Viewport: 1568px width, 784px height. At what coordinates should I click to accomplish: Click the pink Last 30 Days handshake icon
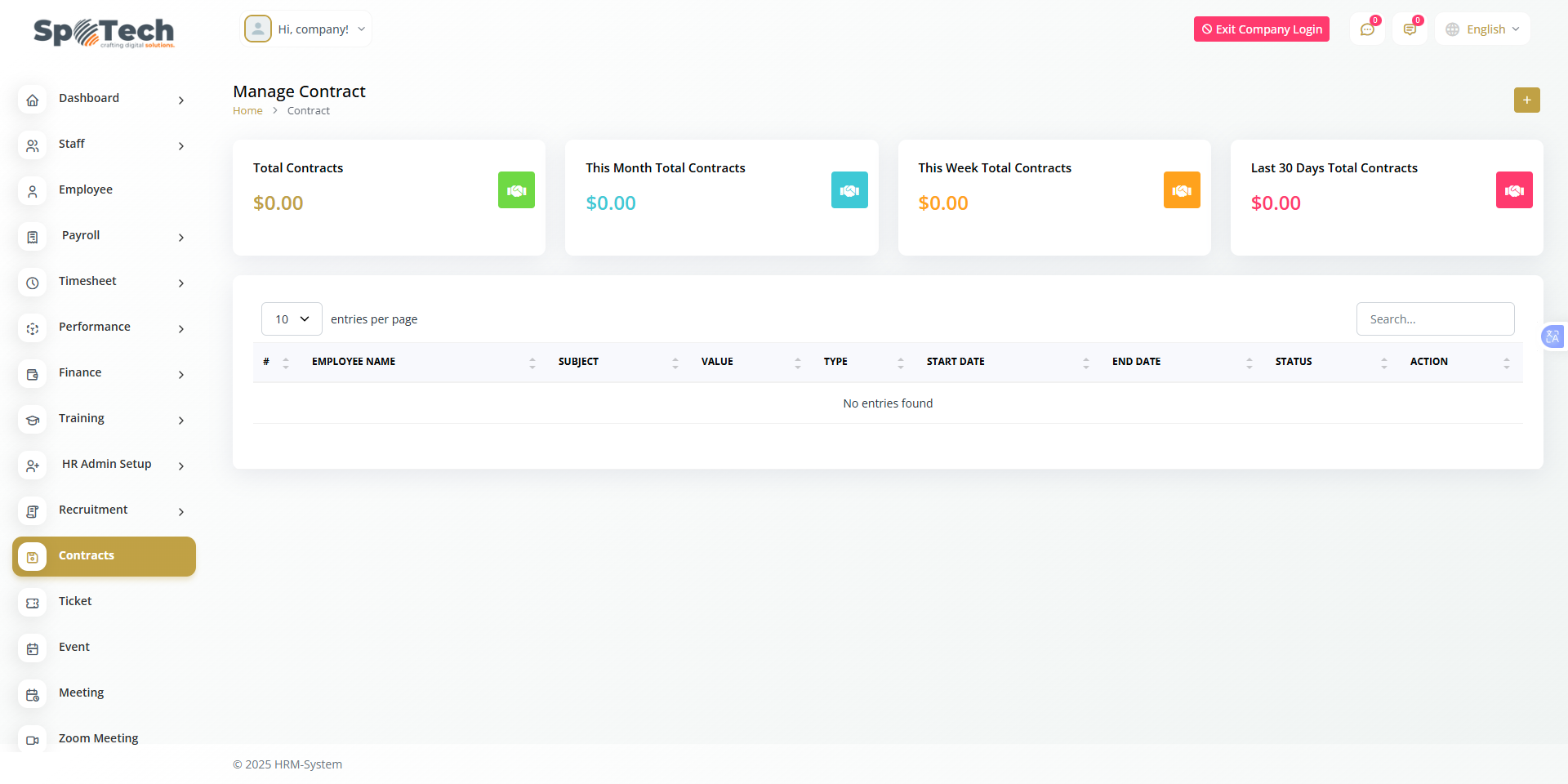pos(1513,190)
